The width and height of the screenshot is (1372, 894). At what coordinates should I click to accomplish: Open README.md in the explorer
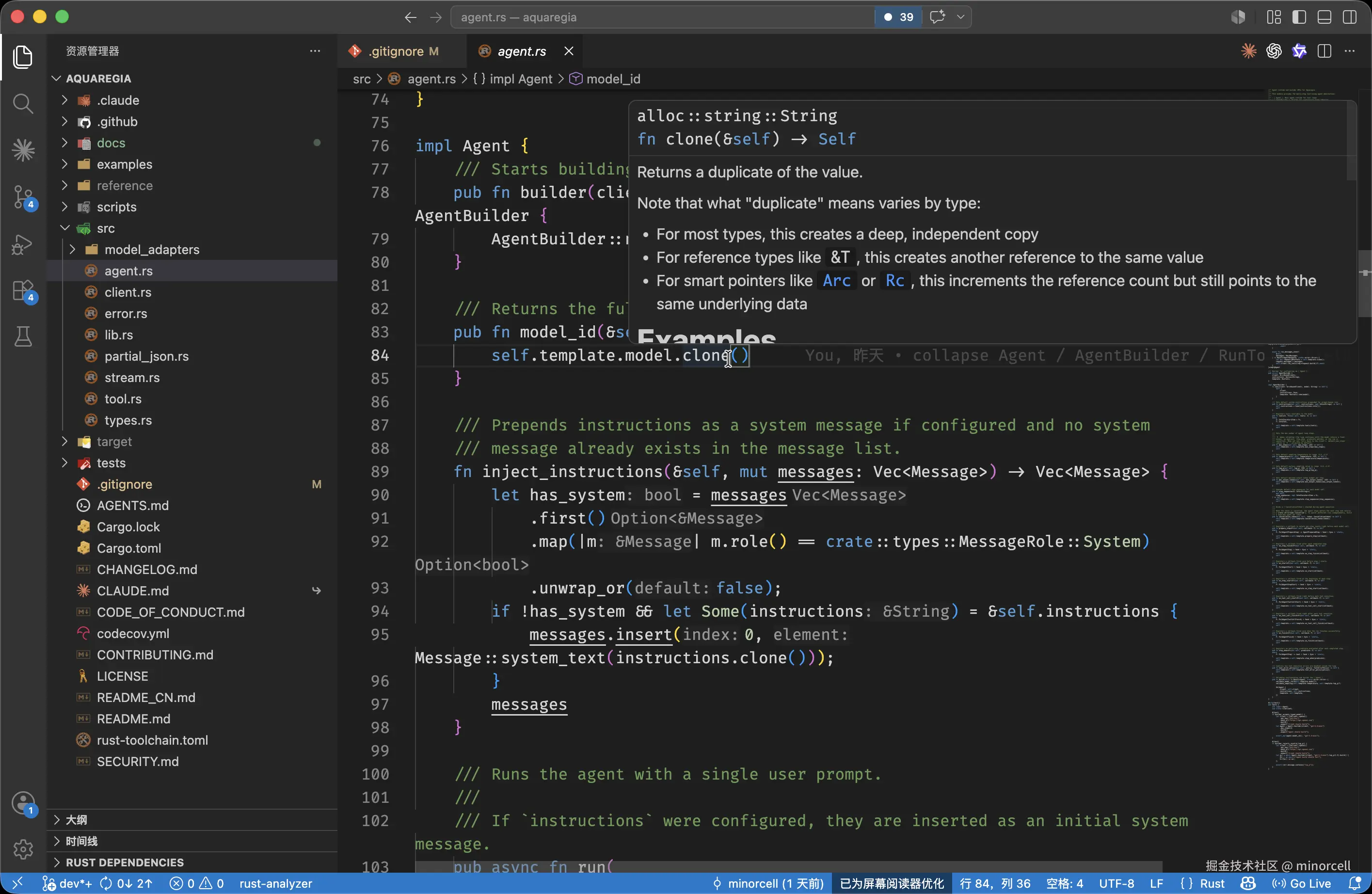click(192, 719)
